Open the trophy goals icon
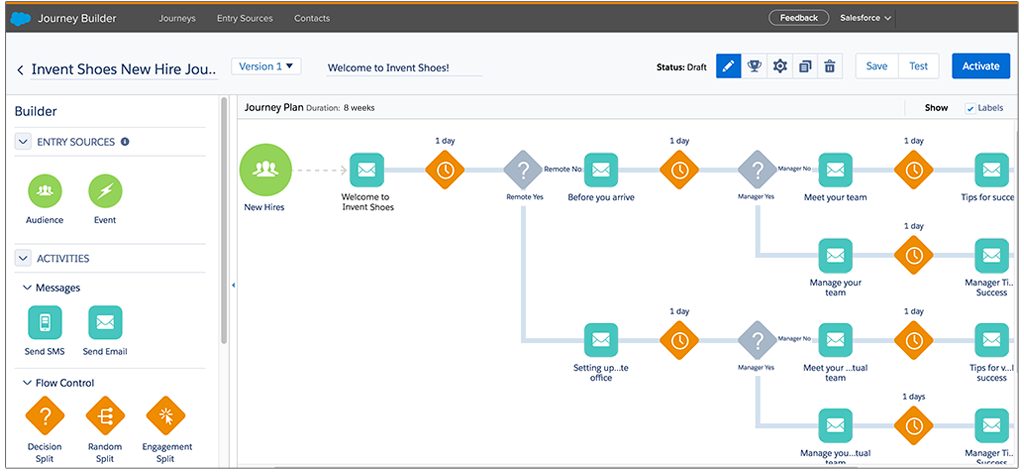Viewport: 1024px width, 472px height. [754, 66]
